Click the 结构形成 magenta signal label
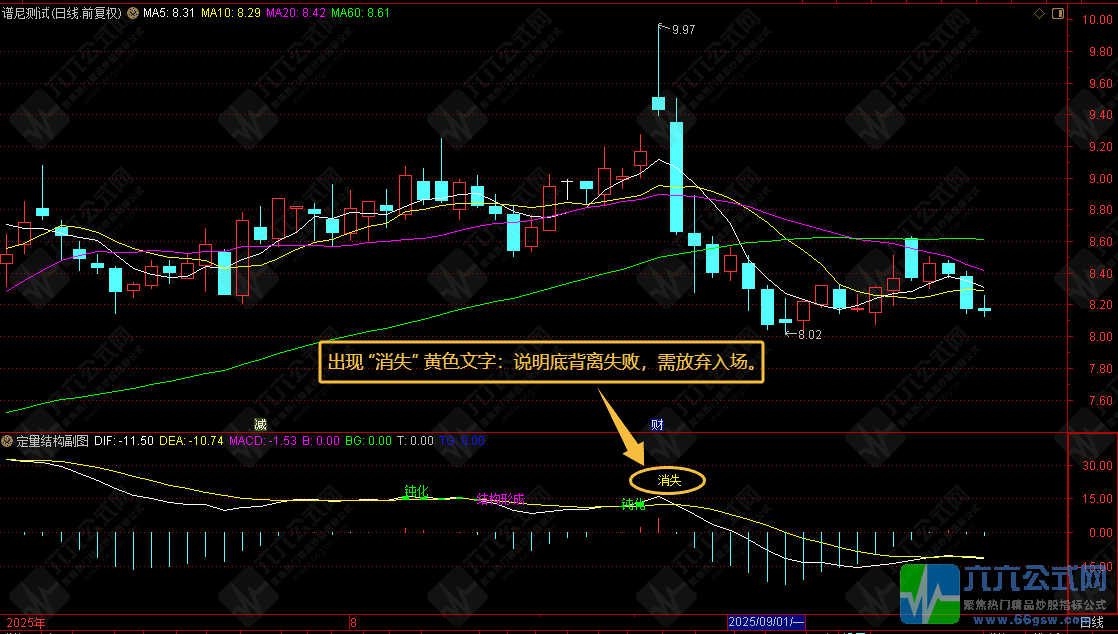 pyautogui.click(x=501, y=498)
